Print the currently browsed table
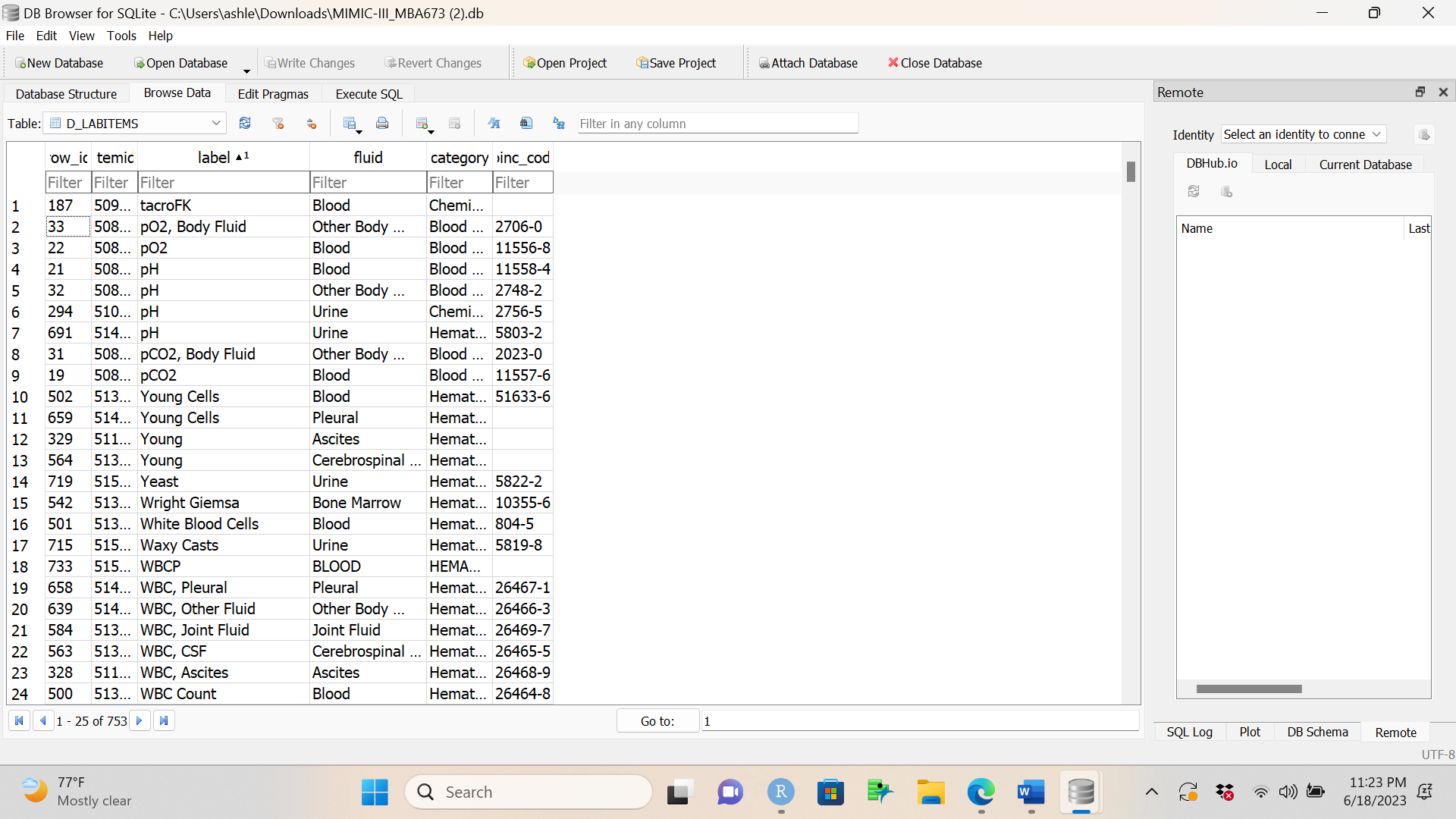 [x=382, y=123]
